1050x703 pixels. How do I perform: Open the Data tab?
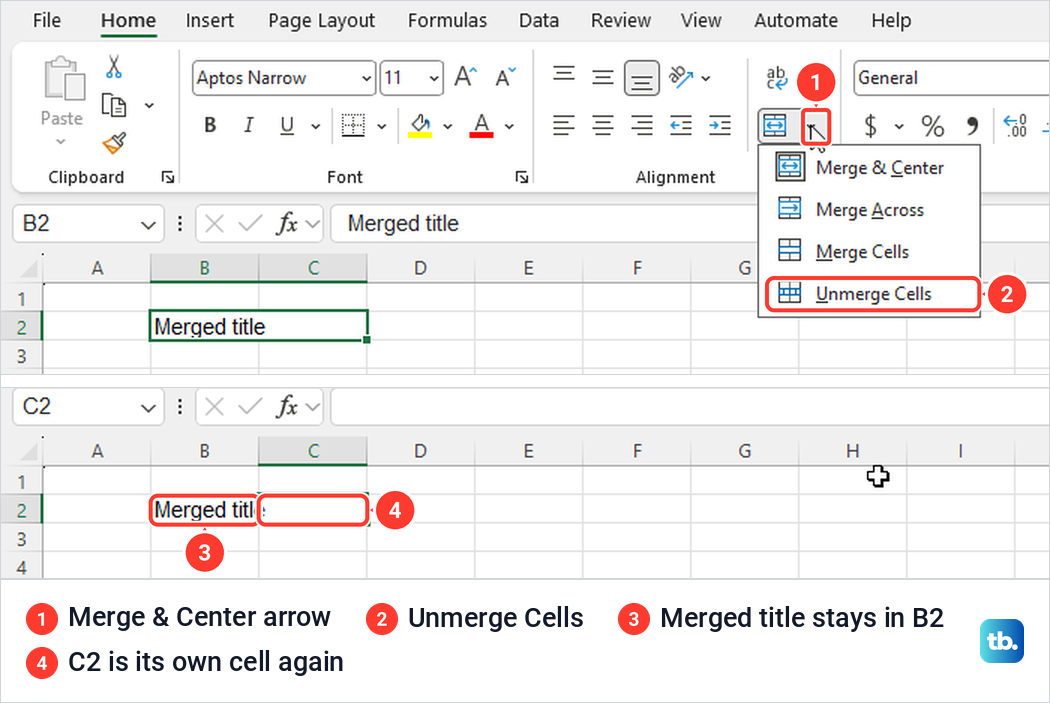[x=539, y=20]
